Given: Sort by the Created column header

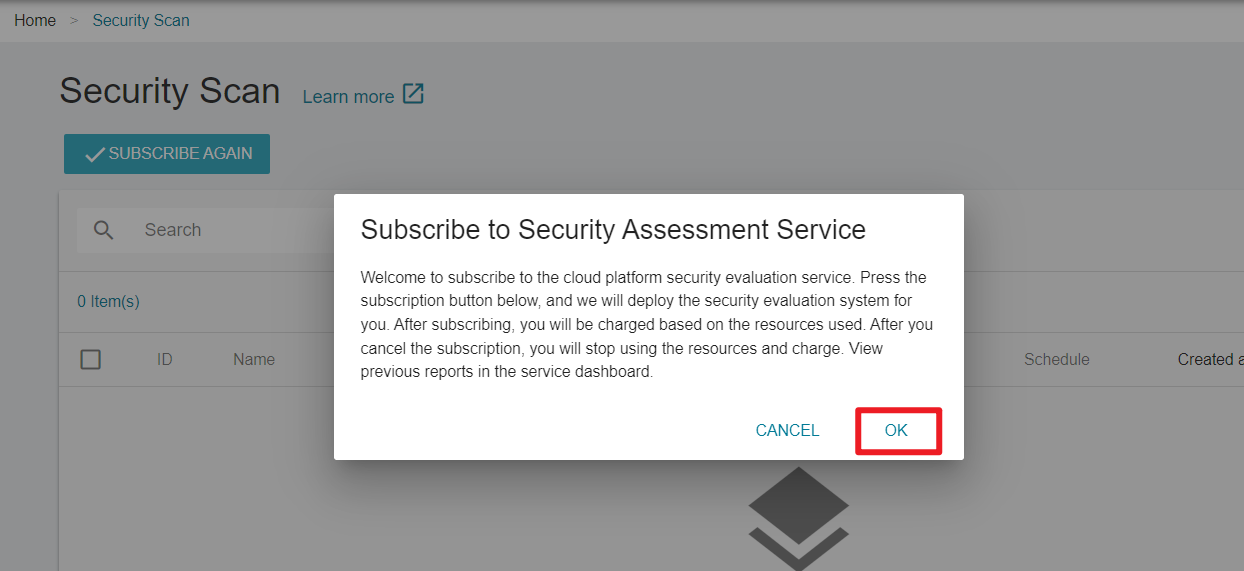Looking at the screenshot, I should (1210, 360).
